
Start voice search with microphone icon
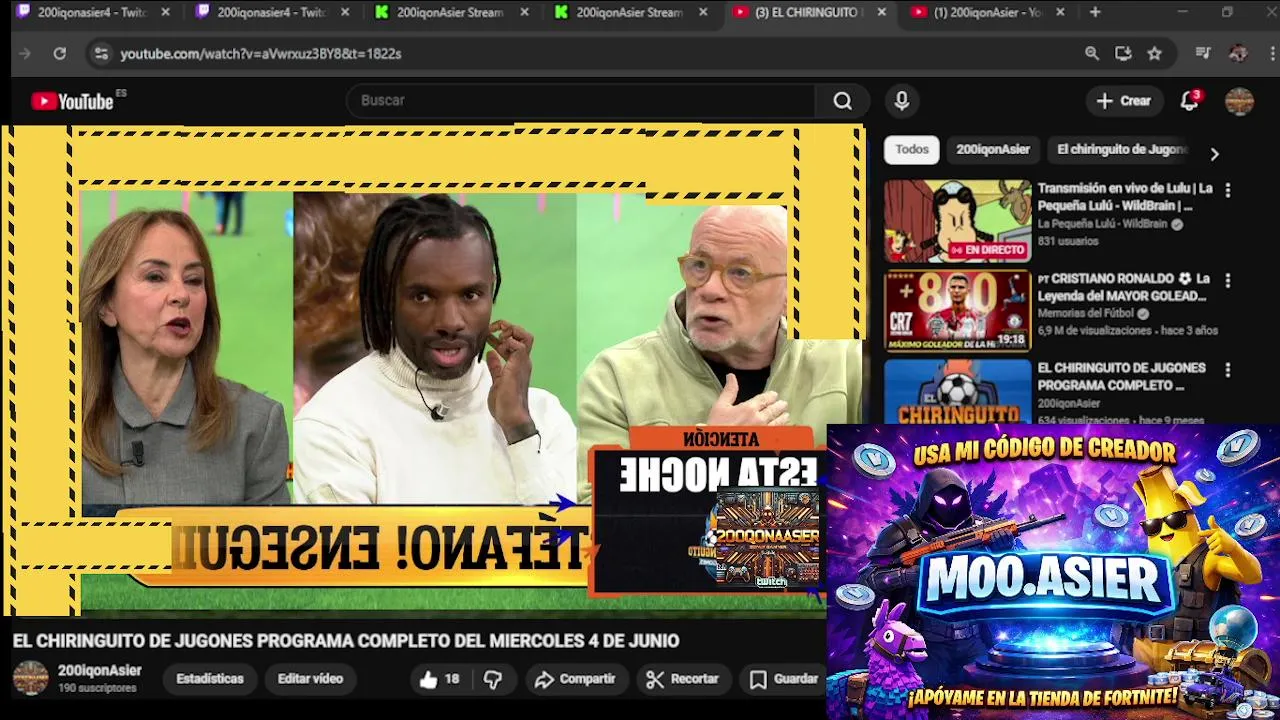pyautogui.click(x=901, y=101)
